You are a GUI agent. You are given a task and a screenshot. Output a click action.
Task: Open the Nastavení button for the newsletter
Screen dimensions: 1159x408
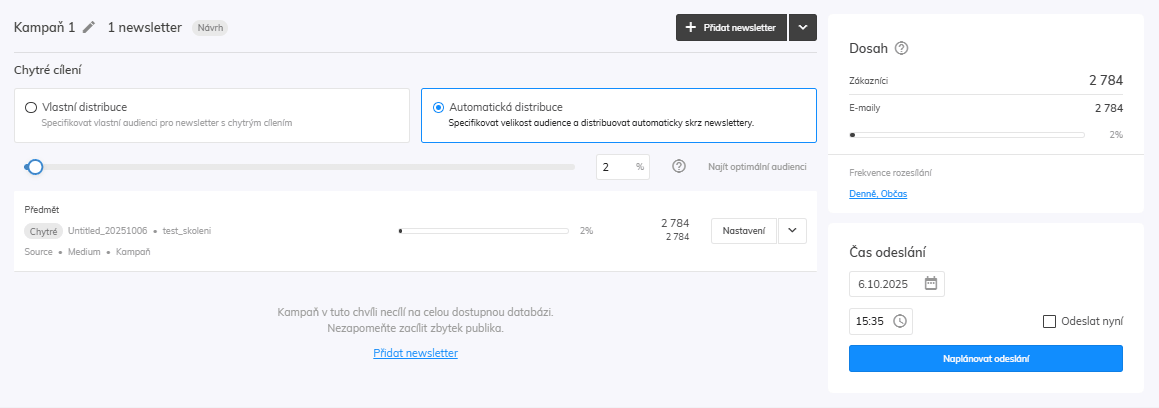point(743,231)
